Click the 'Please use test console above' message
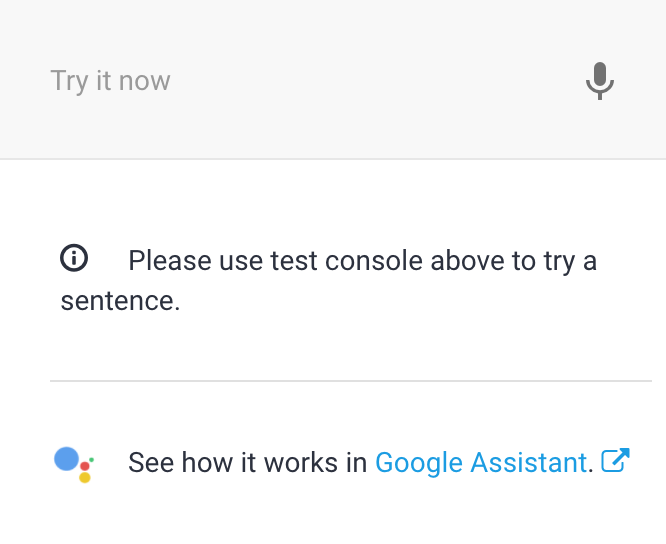 [329, 280]
